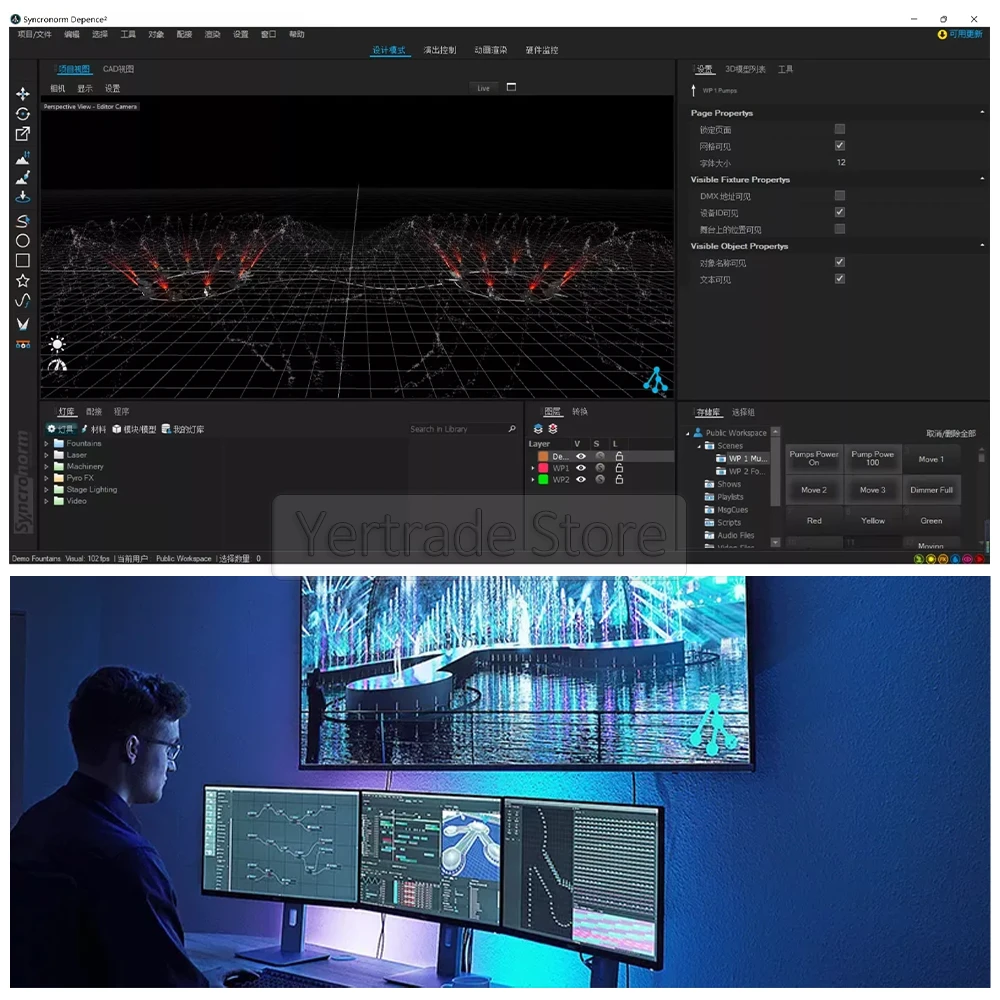Expand the Pyro FX library folder
The width and height of the screenshot is (1000, 1000).
point(47,478)
